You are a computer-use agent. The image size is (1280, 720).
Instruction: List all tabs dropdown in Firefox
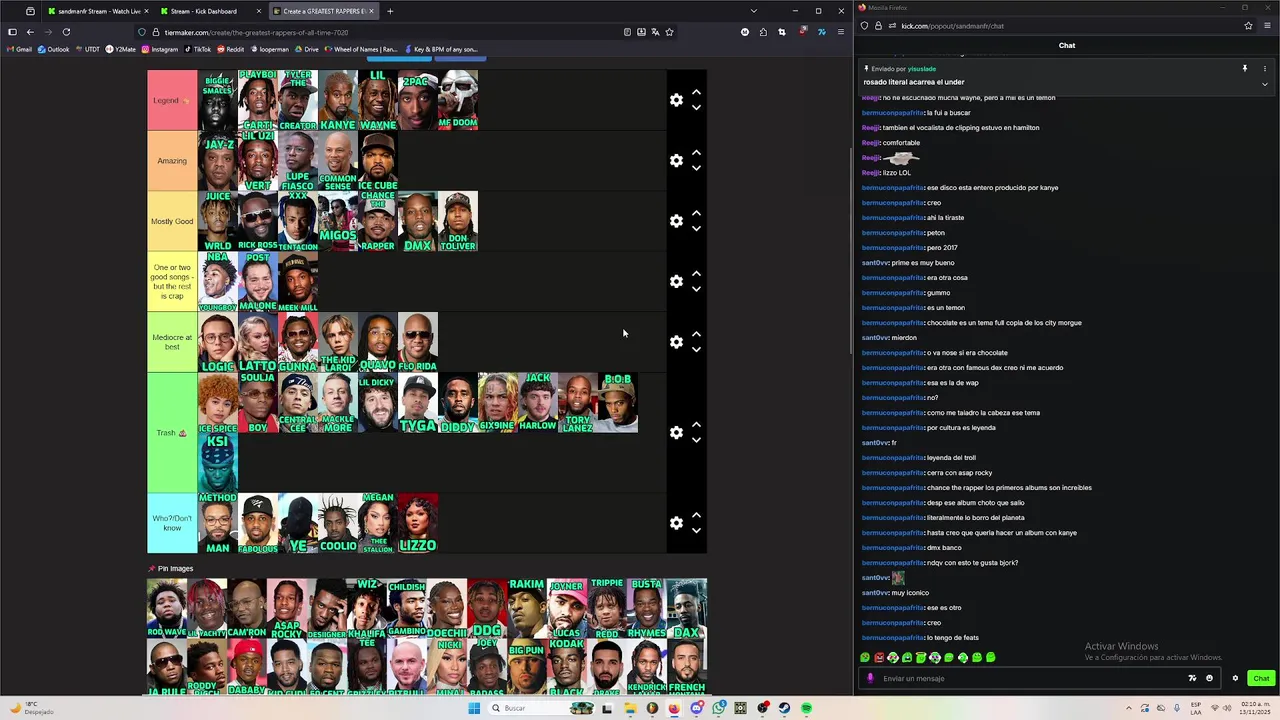pyautogui.click(x=753, y=11)
